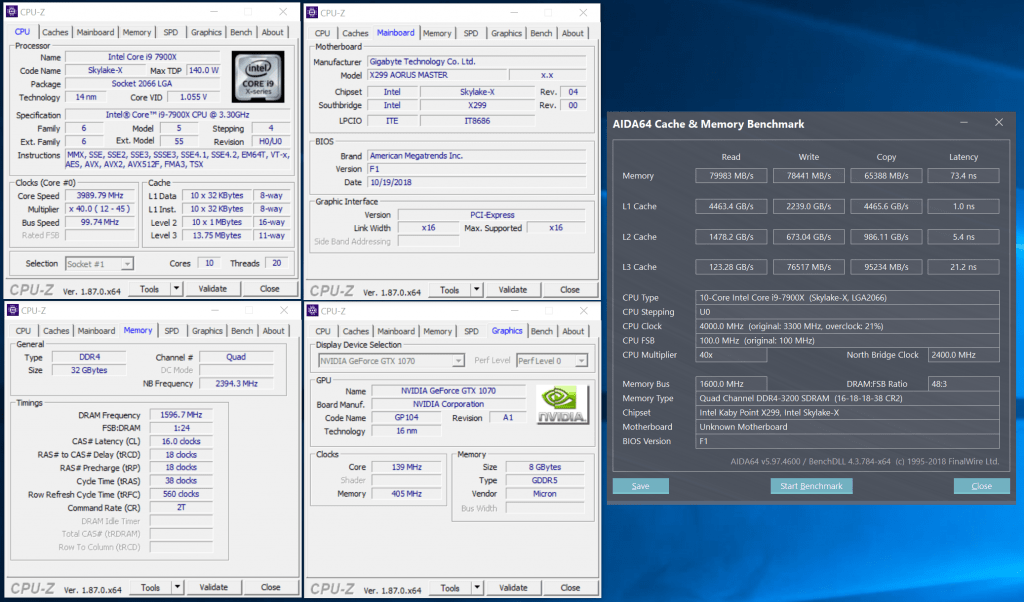Open About tab in Graphics window

click(573, 331)
